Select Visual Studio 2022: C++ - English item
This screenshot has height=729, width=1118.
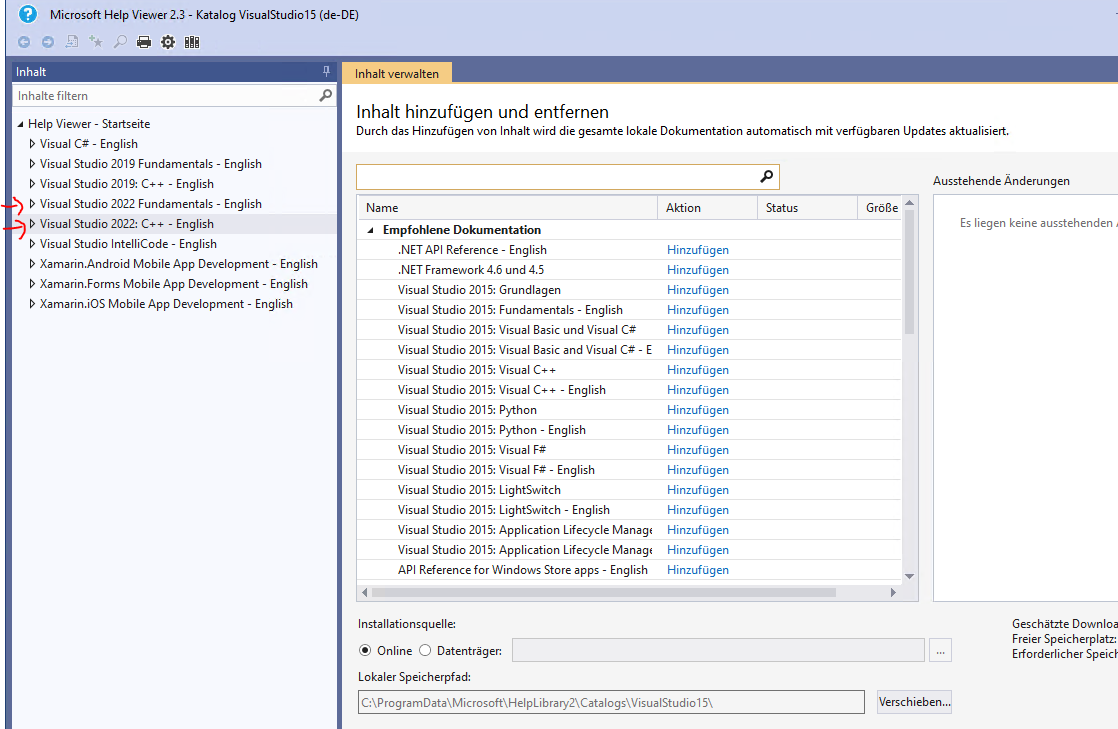point(126,224)
